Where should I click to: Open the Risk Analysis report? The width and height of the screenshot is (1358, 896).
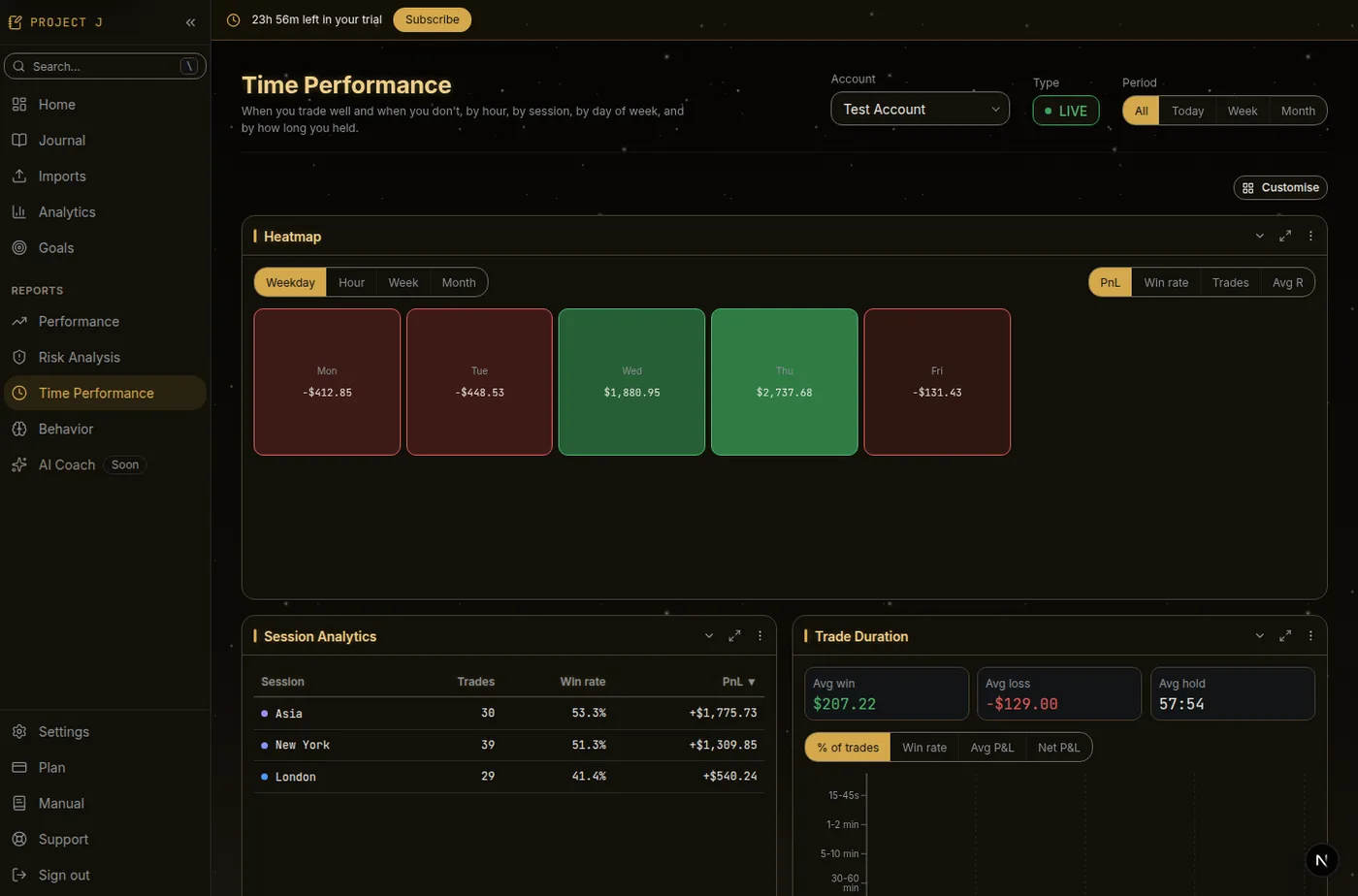click(x=105, y=357)
